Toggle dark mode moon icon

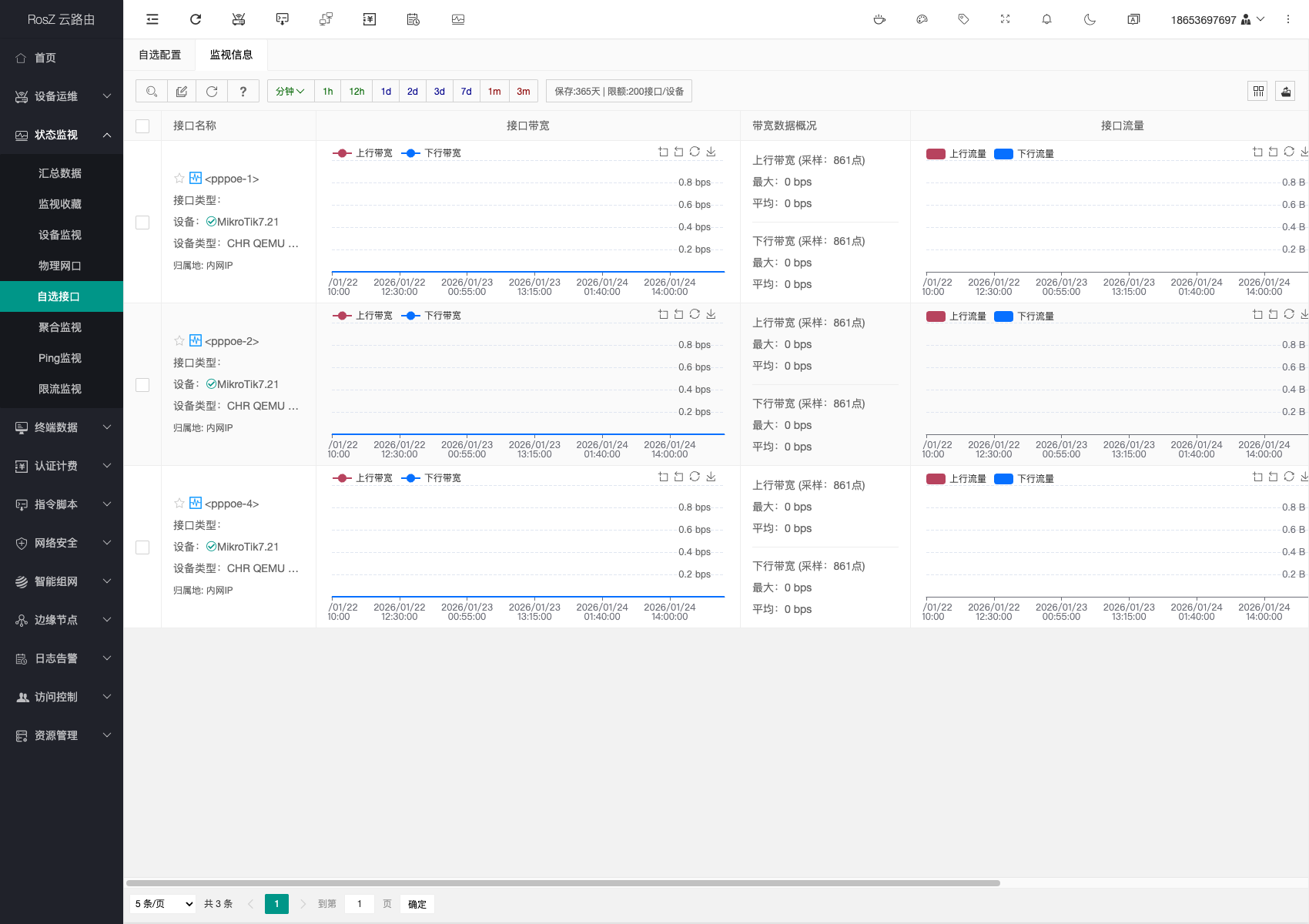pyautogui.click(x=1090, y=19)
